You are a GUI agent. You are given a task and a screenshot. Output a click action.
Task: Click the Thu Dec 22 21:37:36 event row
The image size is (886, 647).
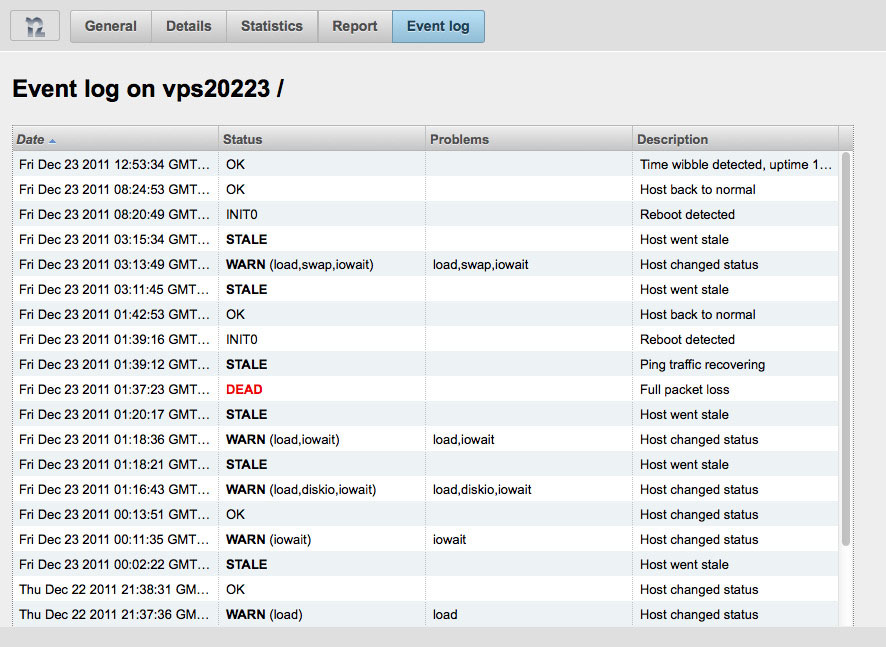click(425, 614)
